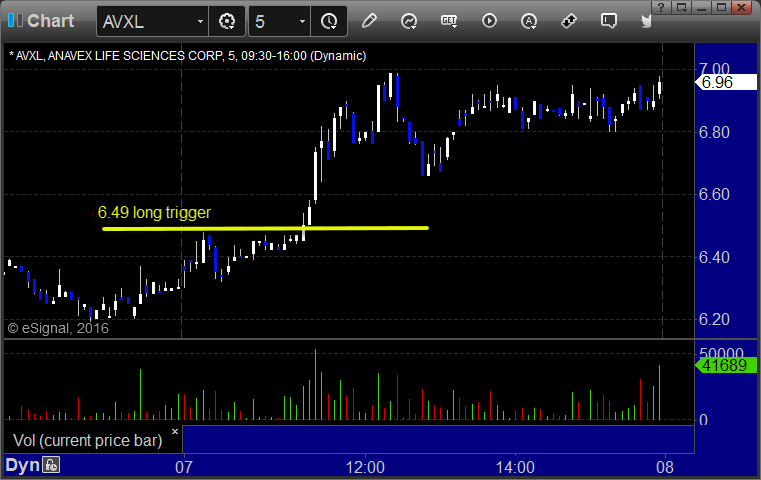Expand the 5-minute interval dropdown arrow
The image size is (761, 480).
click(x=302, y=22)
